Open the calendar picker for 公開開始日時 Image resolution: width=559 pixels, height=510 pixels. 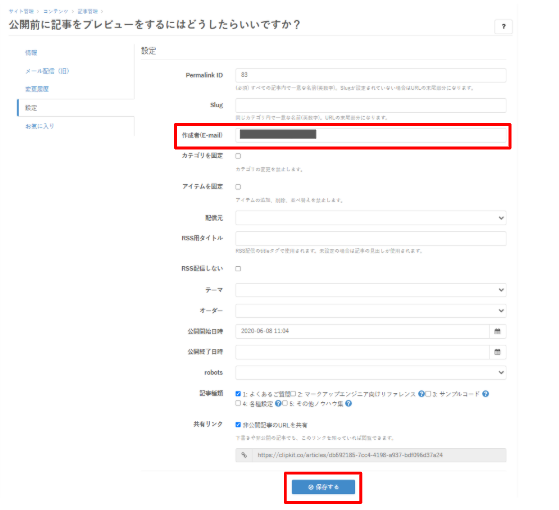[497, 331]
